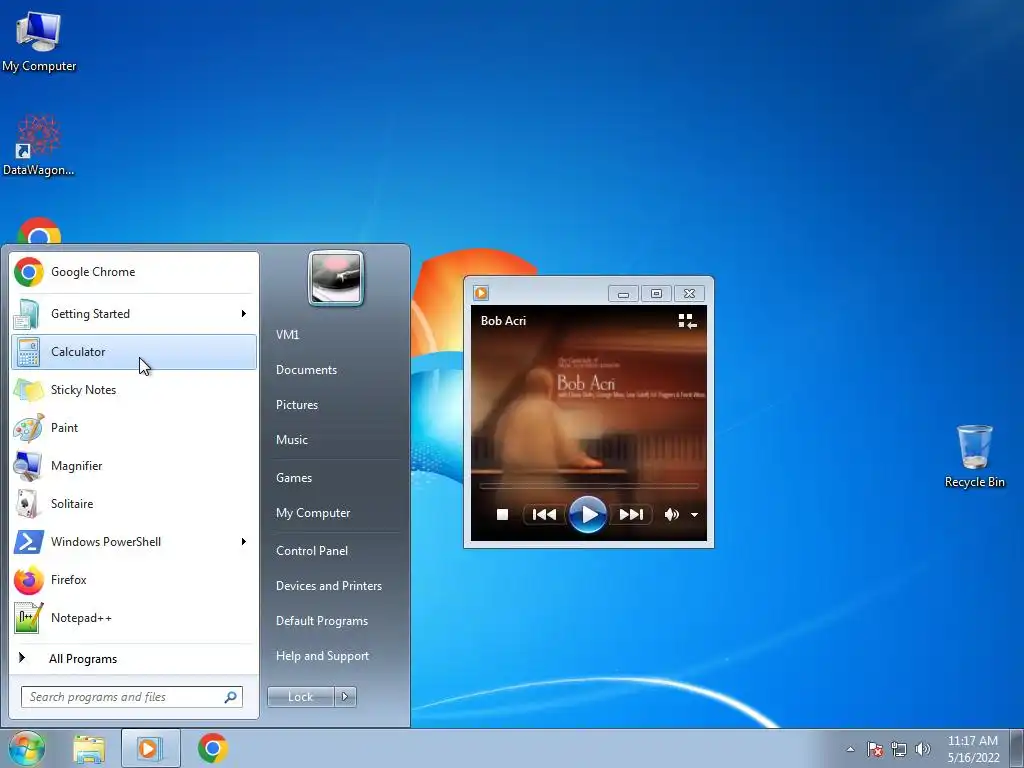The image size is (1024, 768).
Task: Open Games from the Start menu
Action: 294,478
